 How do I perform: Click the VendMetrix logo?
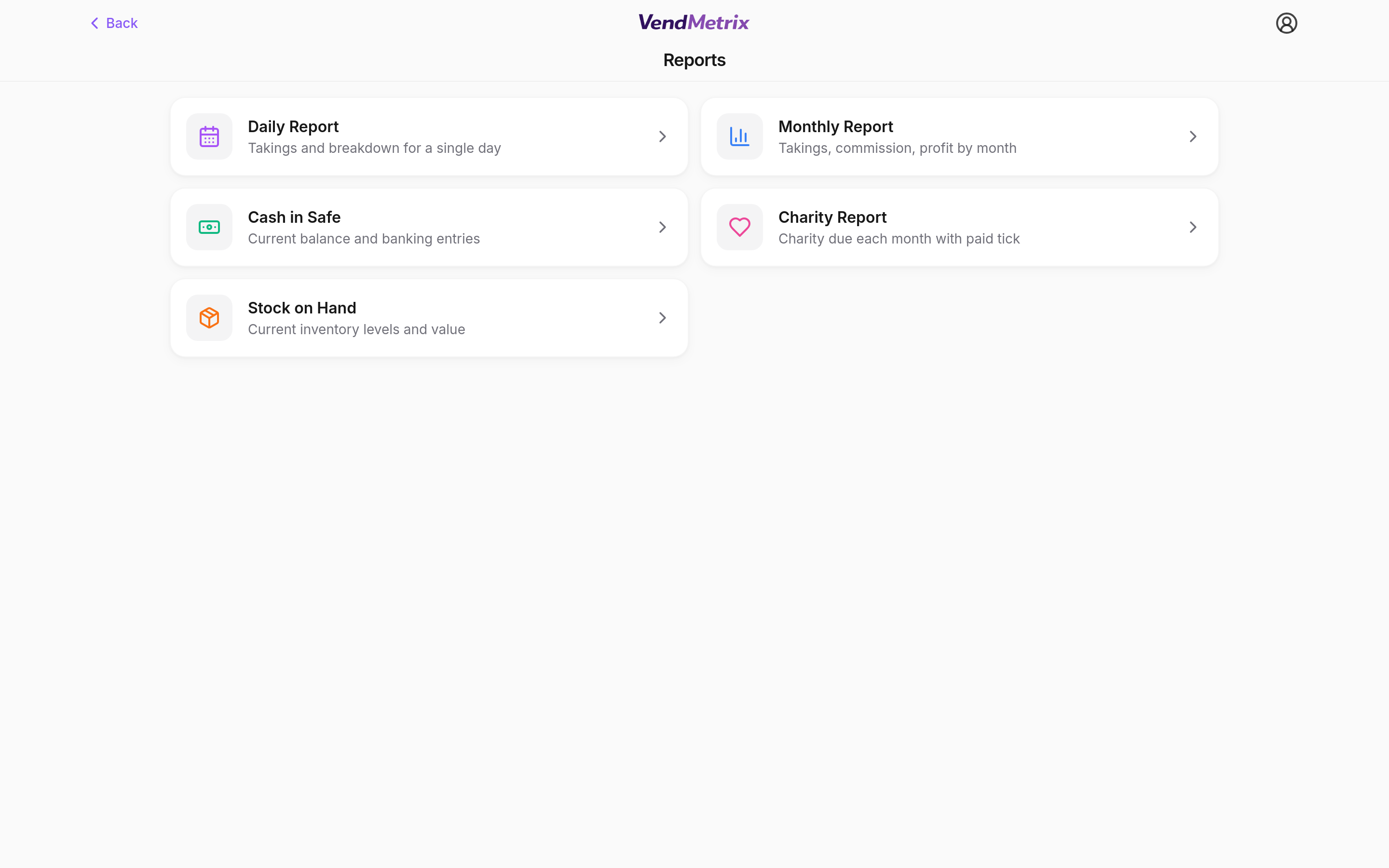point(694,22)
